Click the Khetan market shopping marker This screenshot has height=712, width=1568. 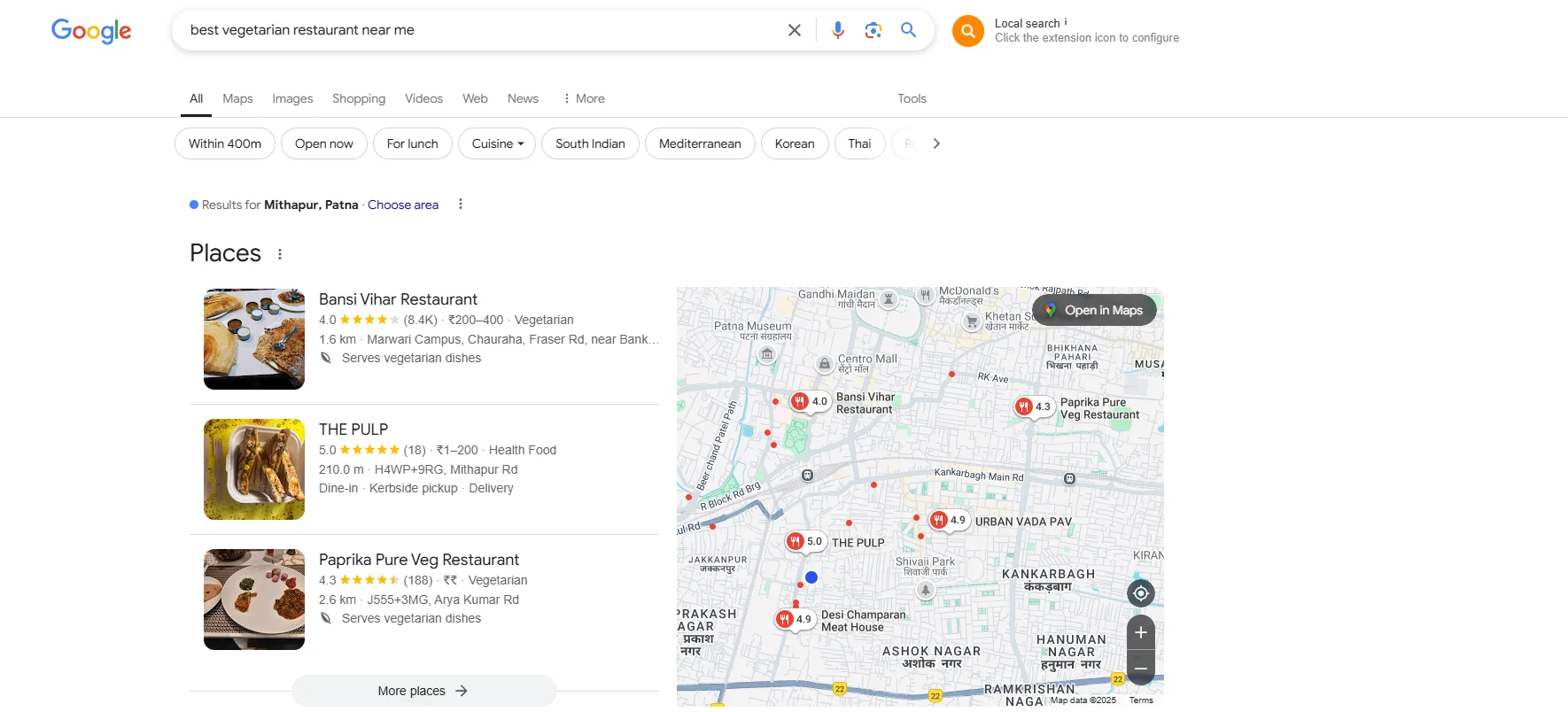point(972,321)
